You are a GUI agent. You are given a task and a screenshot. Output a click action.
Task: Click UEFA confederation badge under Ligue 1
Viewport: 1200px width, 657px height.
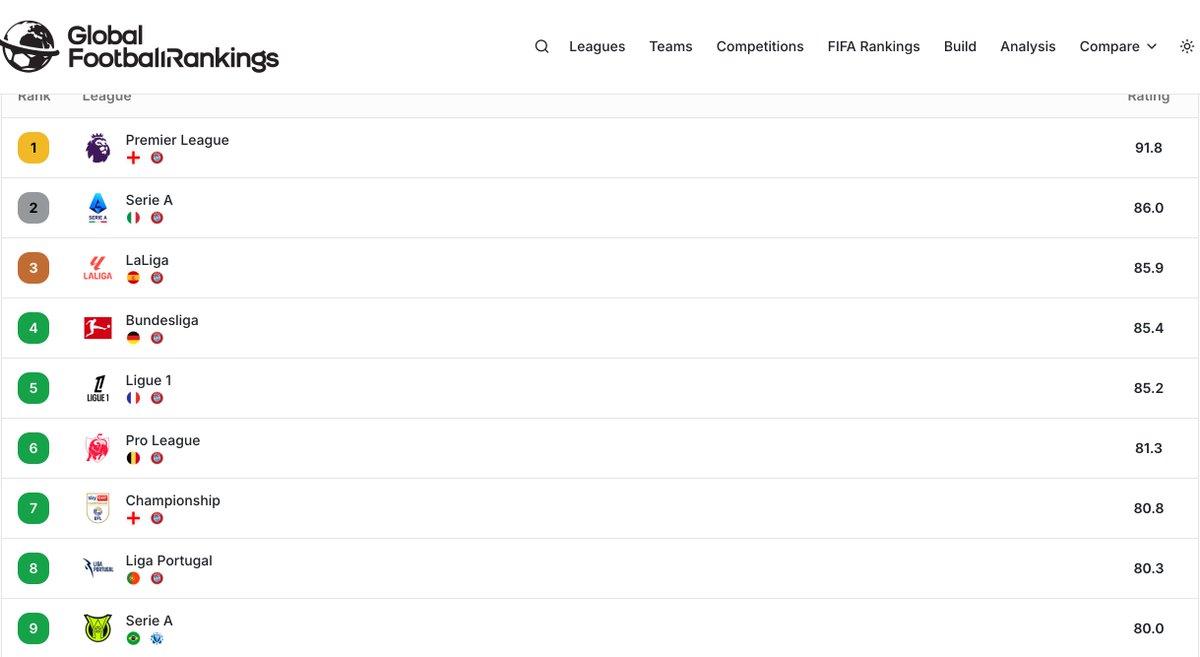pyautogui.click(x=157, y=398)
